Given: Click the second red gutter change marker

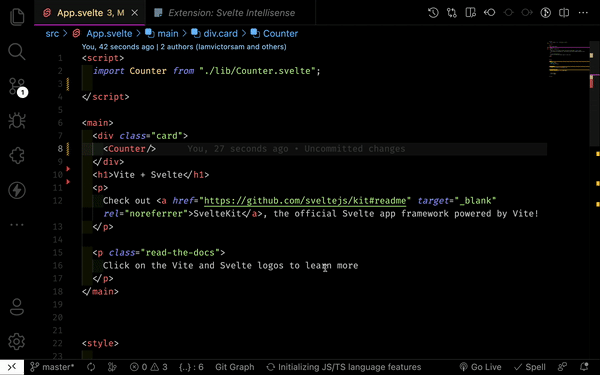Looking at the screenshot, I should click(x=68, y=182).
